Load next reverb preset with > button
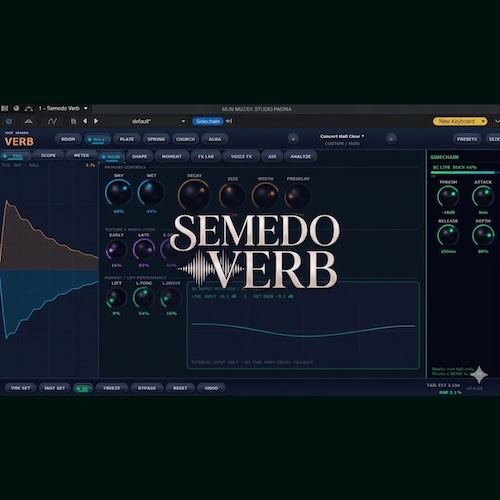 (x=391, y=139)
